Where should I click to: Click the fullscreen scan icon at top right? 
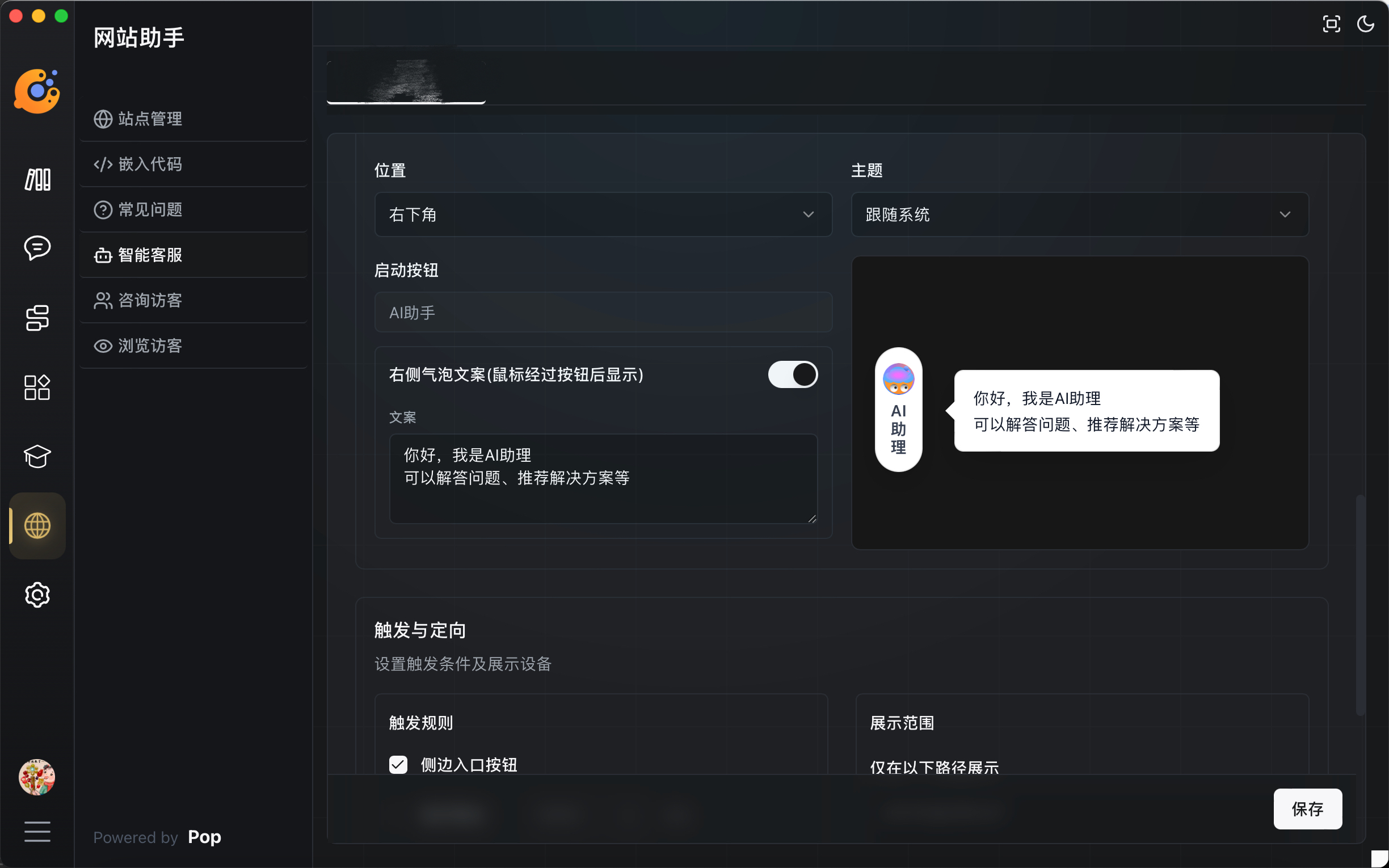[1331, 24]
